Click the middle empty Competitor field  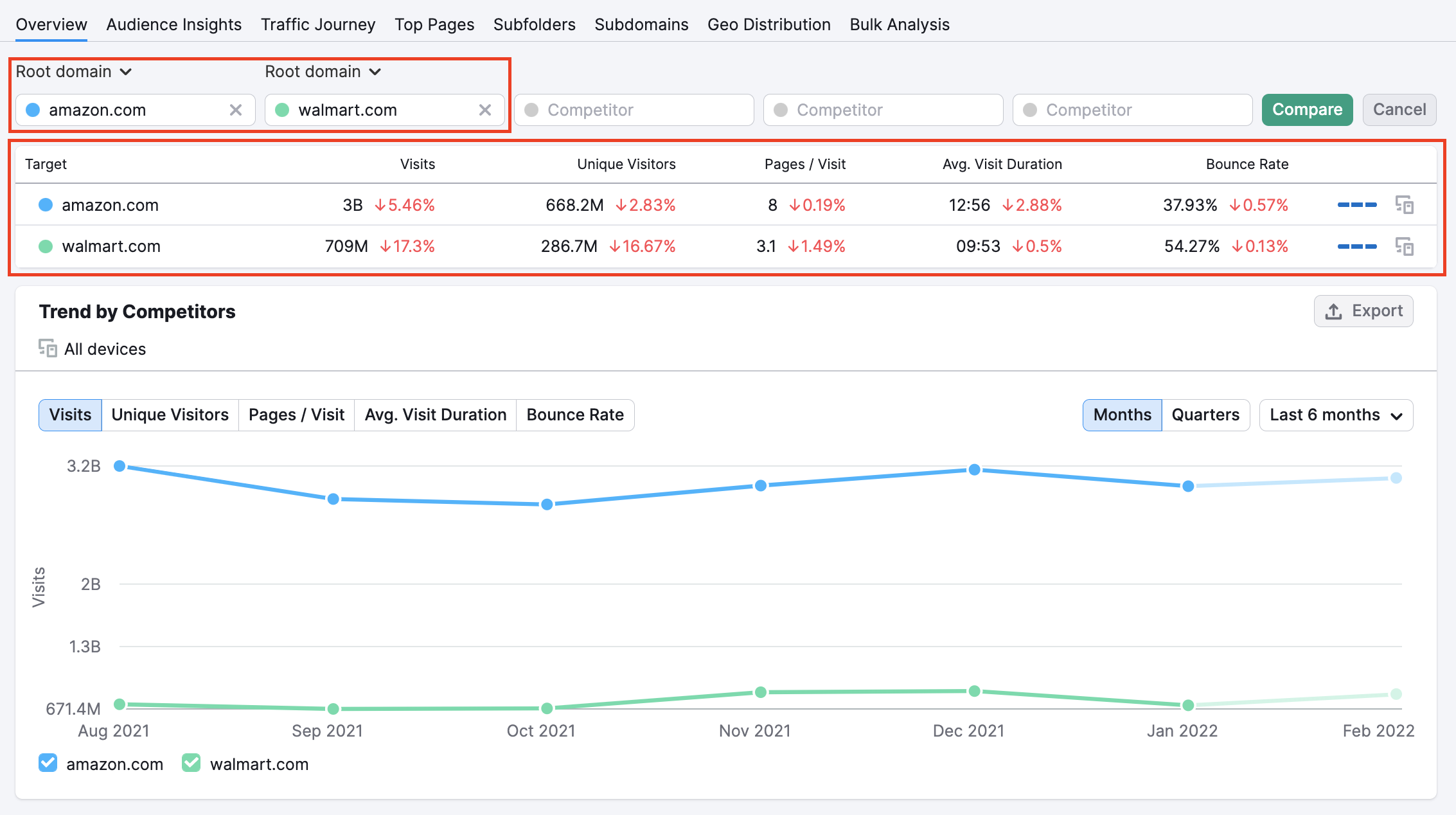tap(883, 110)
